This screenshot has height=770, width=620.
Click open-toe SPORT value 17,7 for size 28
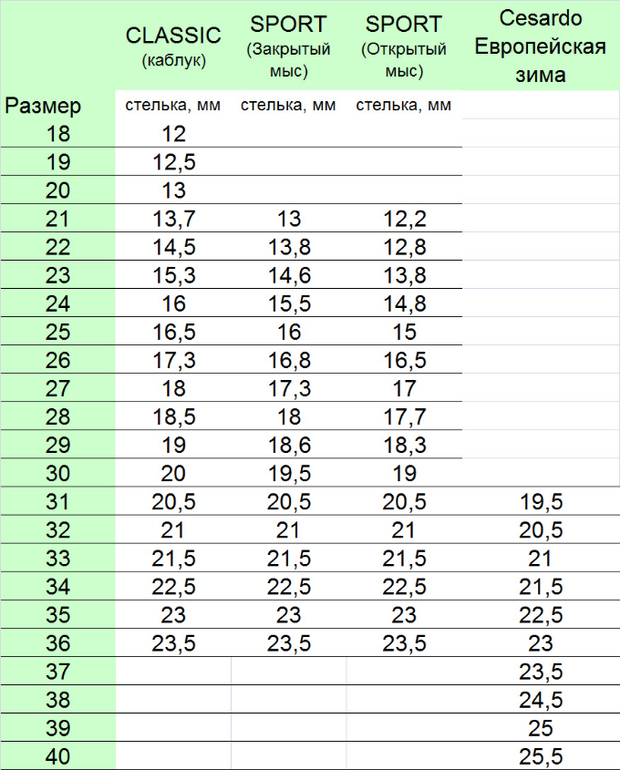pos(404,416)
